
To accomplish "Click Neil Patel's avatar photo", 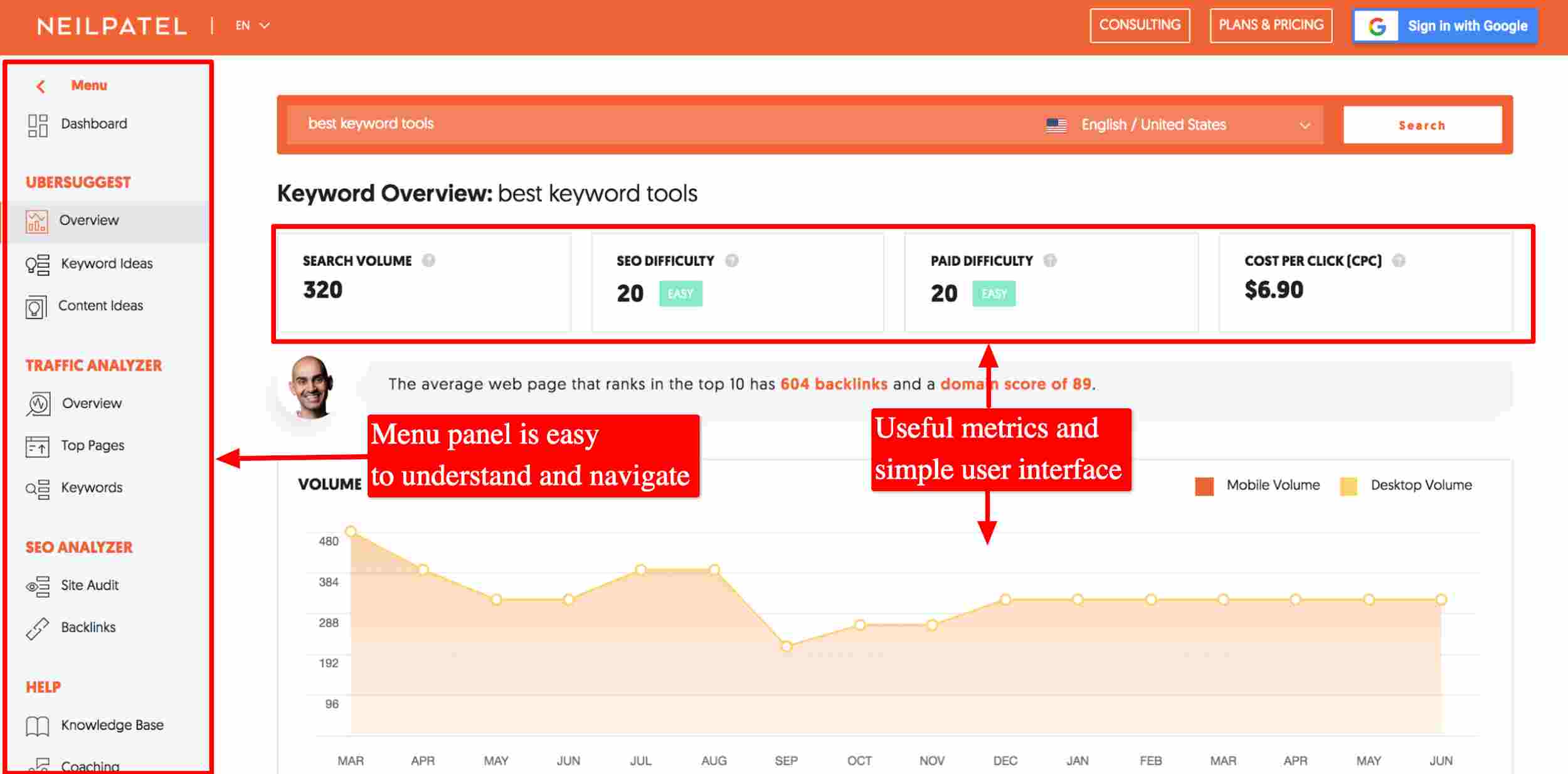I will (x=310, y=388).
